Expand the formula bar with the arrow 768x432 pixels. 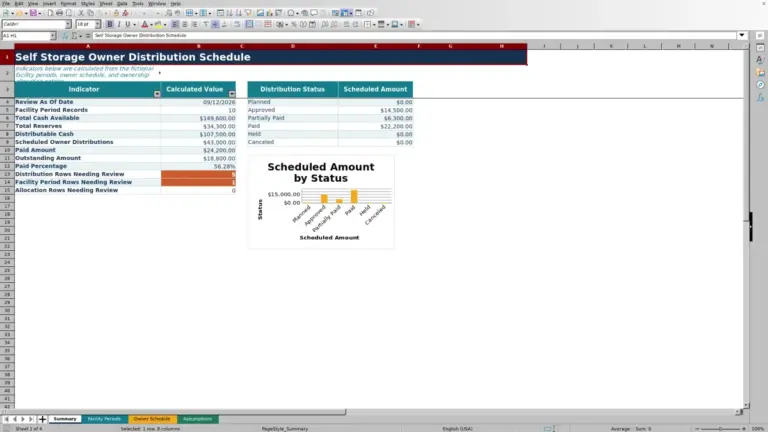pos(742,36)
